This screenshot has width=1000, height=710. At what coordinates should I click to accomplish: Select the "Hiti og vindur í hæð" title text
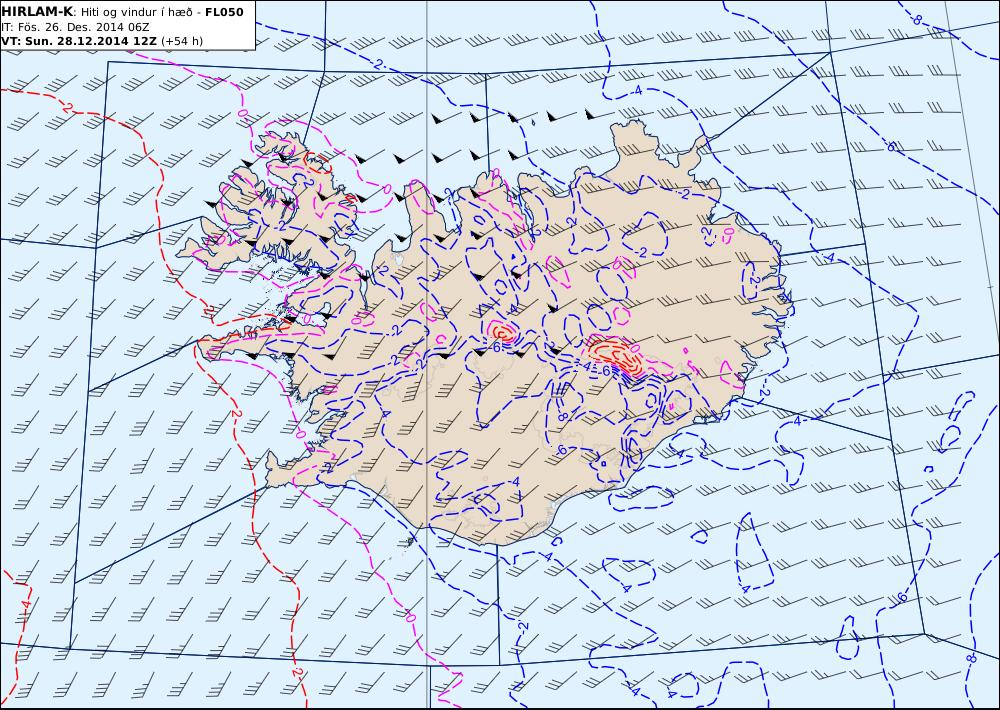click(x=138, y=13)
